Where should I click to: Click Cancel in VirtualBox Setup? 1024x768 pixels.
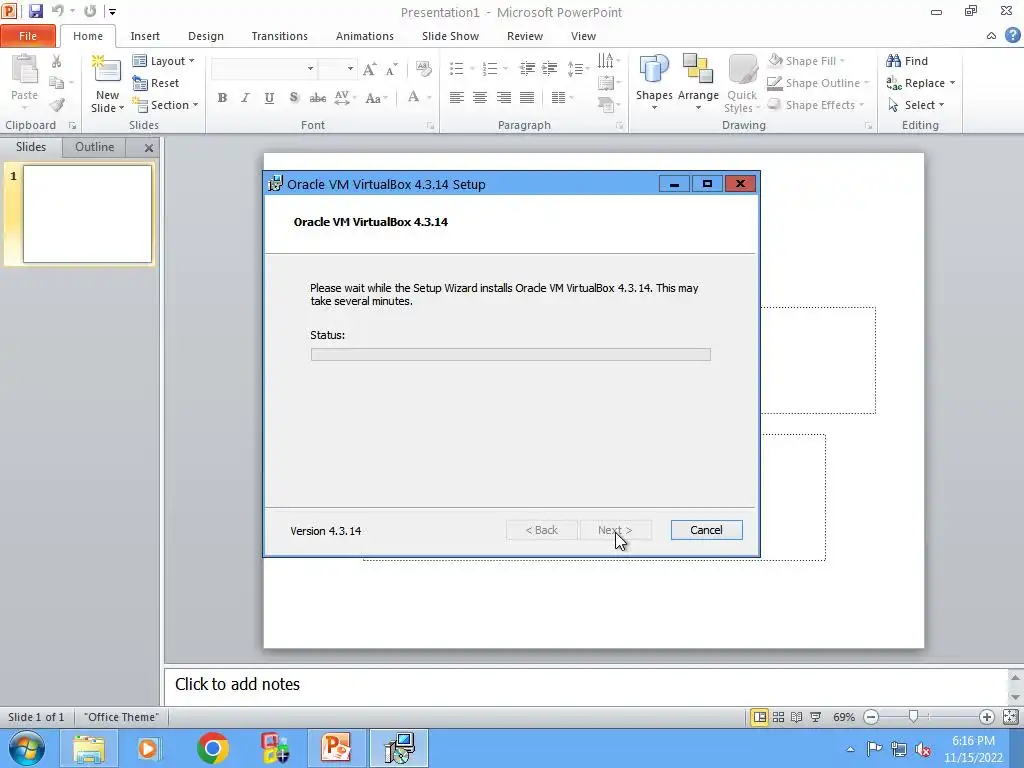point(706,530)
